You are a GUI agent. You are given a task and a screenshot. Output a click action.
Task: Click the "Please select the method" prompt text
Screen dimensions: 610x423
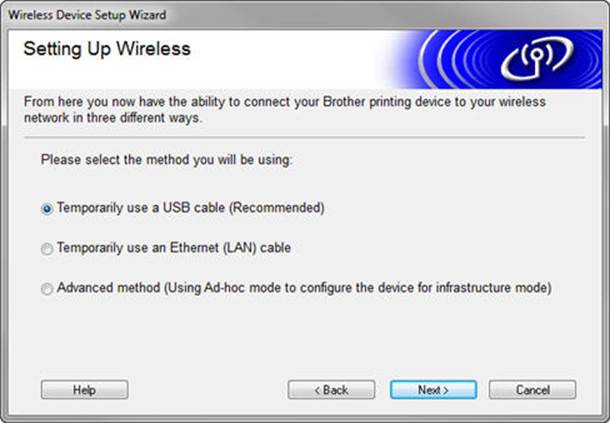[x=167, y=160]
